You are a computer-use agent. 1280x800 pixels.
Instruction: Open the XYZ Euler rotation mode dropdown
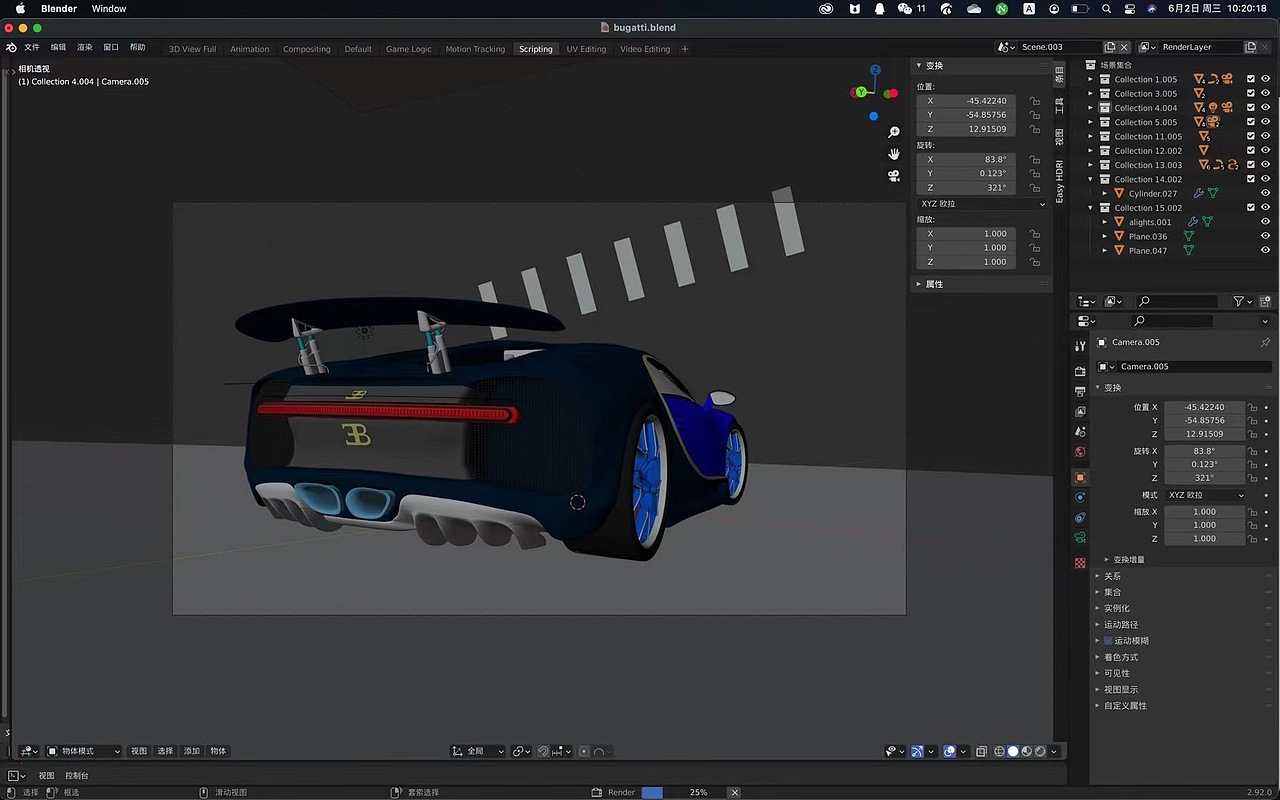click(982, 203)
